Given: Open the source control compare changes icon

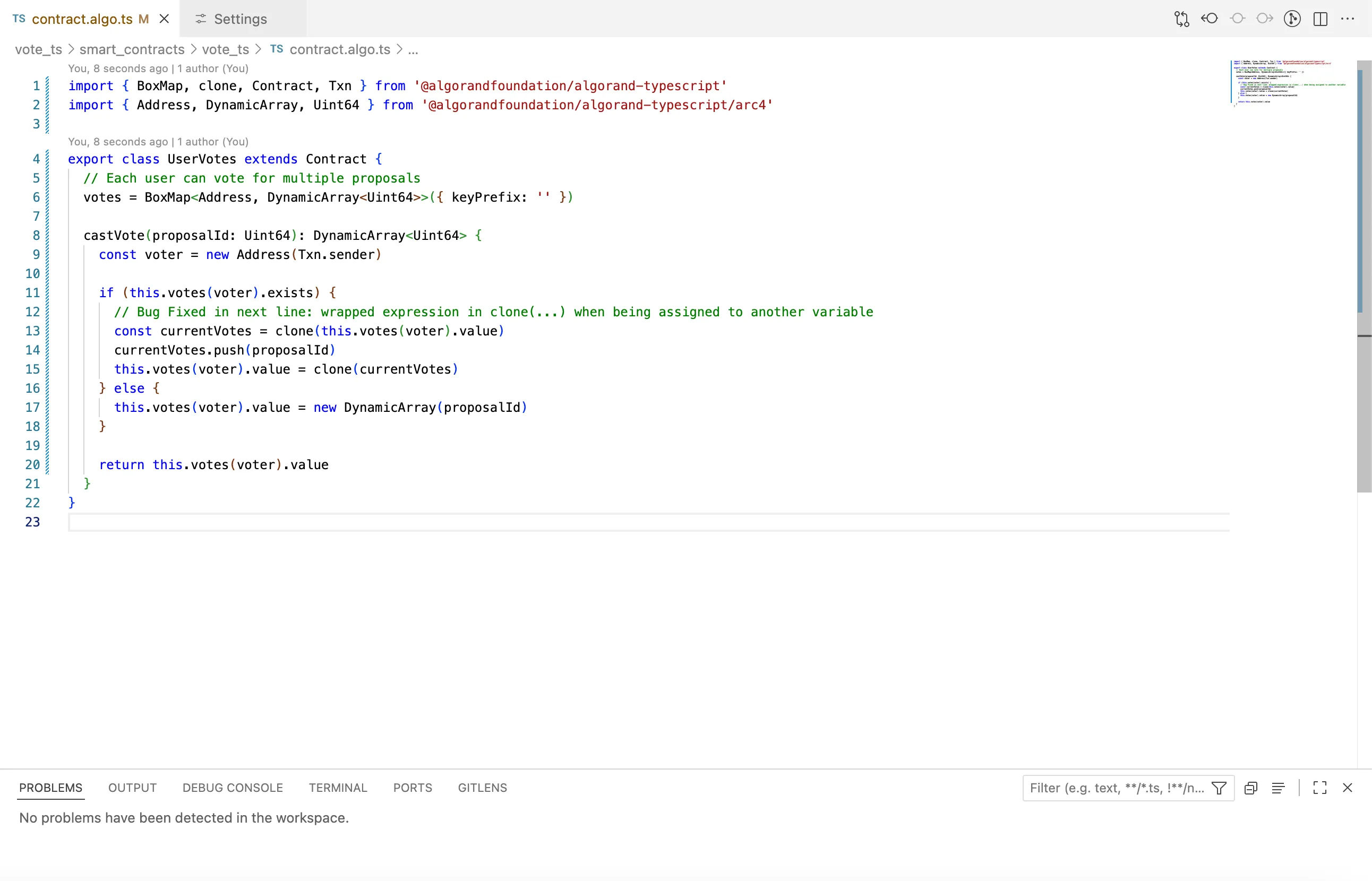Looking at the screenshot, I should pyautogui.click(x=1181, y=19).
